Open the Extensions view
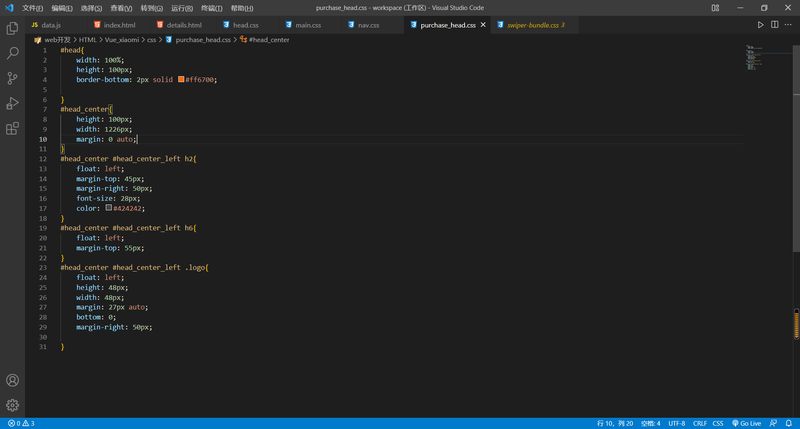Screen dimensions: 800x429 pos(12,128)
